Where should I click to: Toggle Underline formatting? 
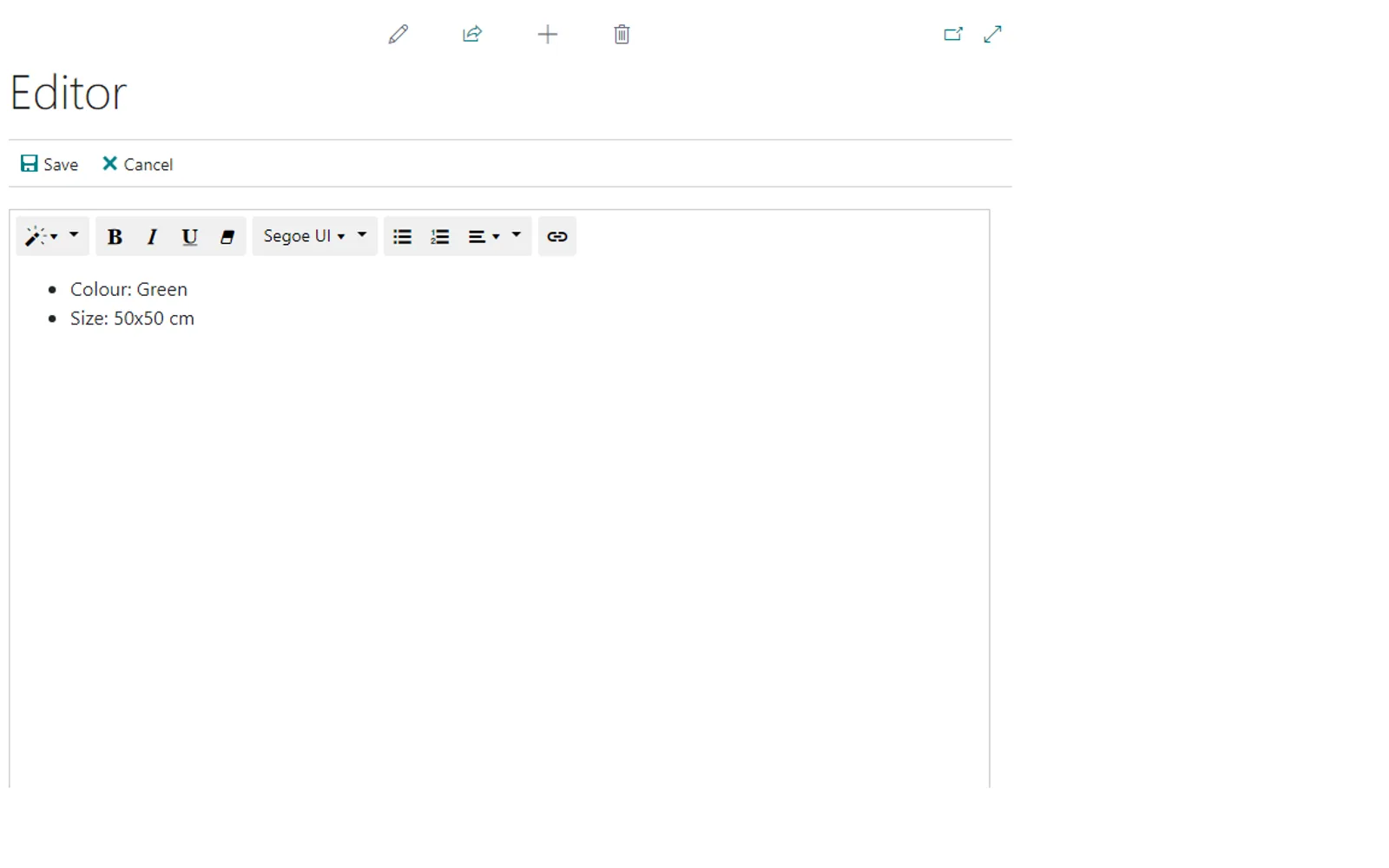(189, 237)
